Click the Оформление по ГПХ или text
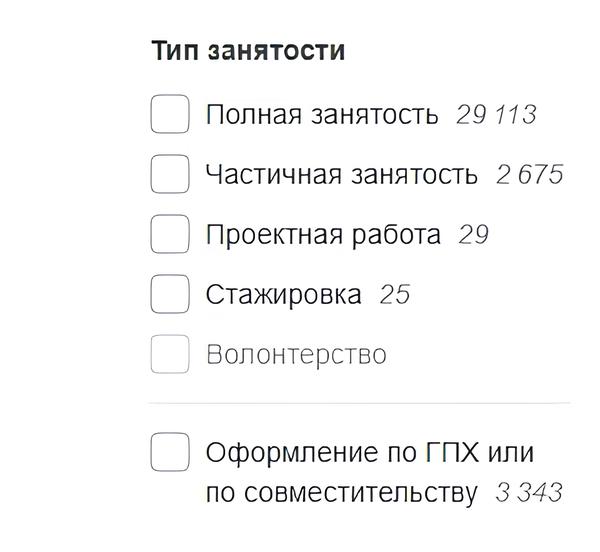Image resolution: width=600 pixels, height=552 pixels. click(369, 452)
